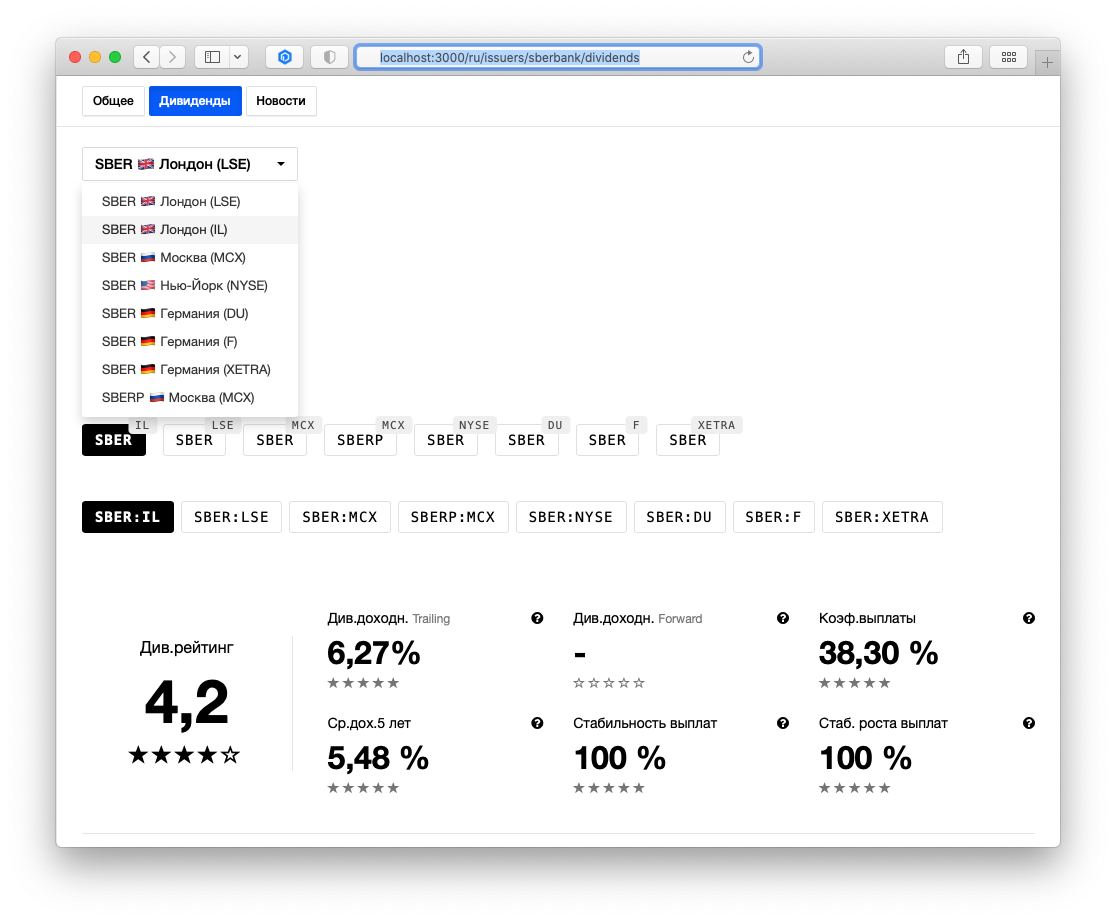Choose SBER Германия (F) in the list
The height and width of the screenshot is (921, 1116).
click(x=190, y=342)
